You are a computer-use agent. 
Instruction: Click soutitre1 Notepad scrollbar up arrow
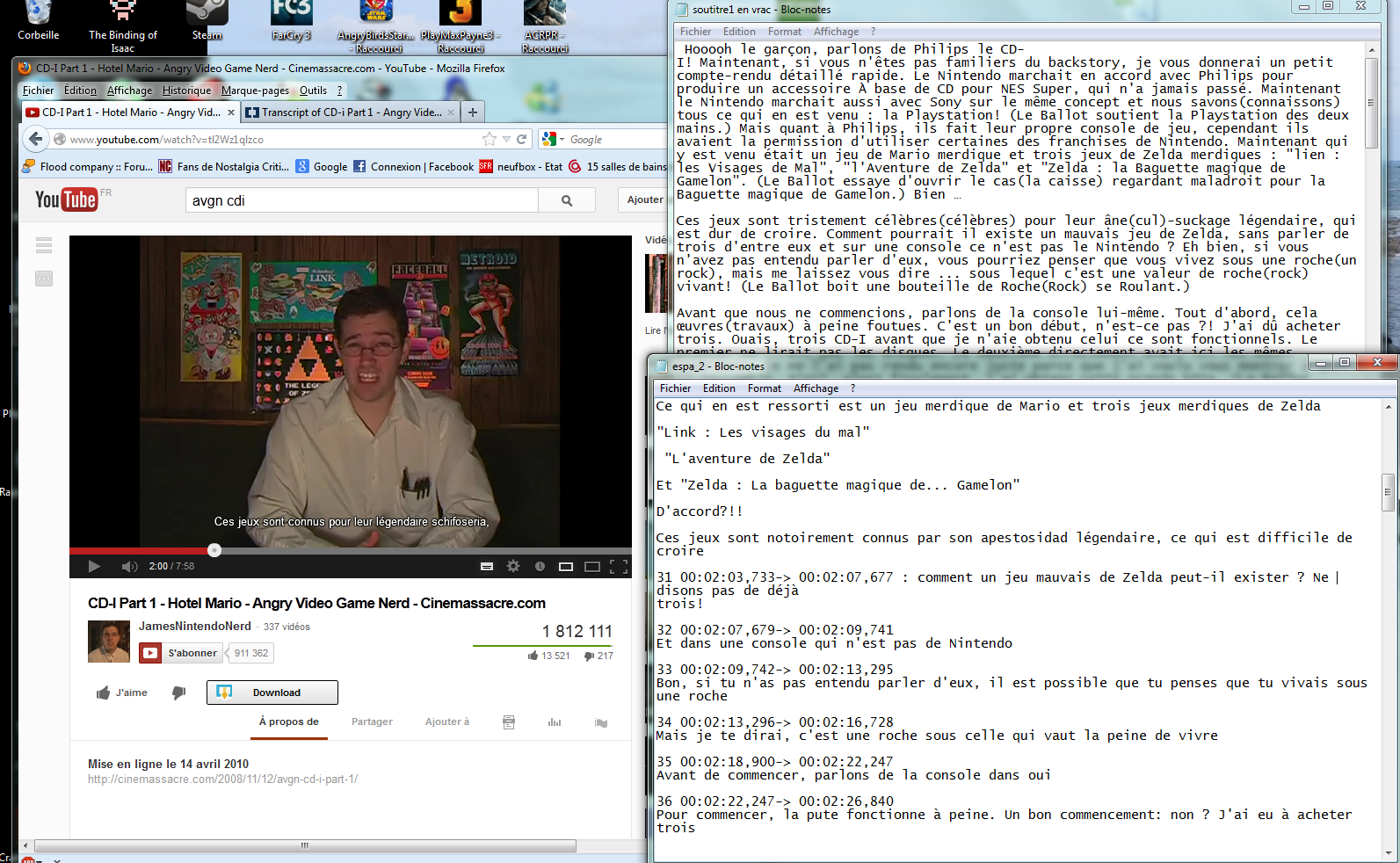tap(1371, 50)
